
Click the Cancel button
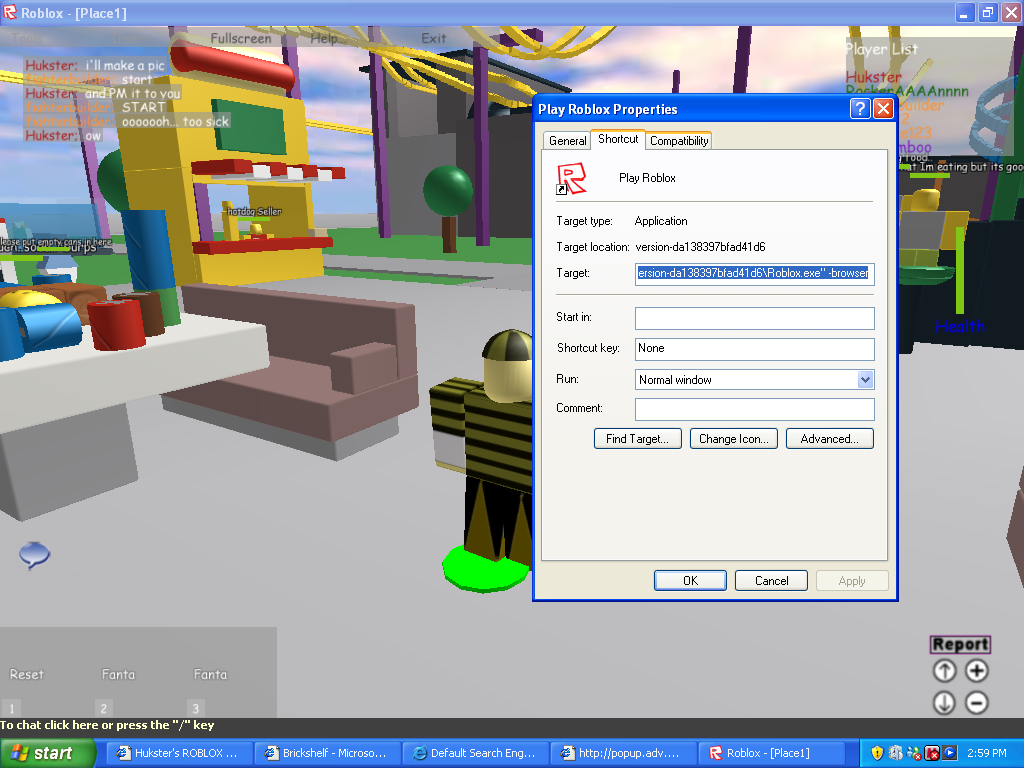[x=771, y=581]
